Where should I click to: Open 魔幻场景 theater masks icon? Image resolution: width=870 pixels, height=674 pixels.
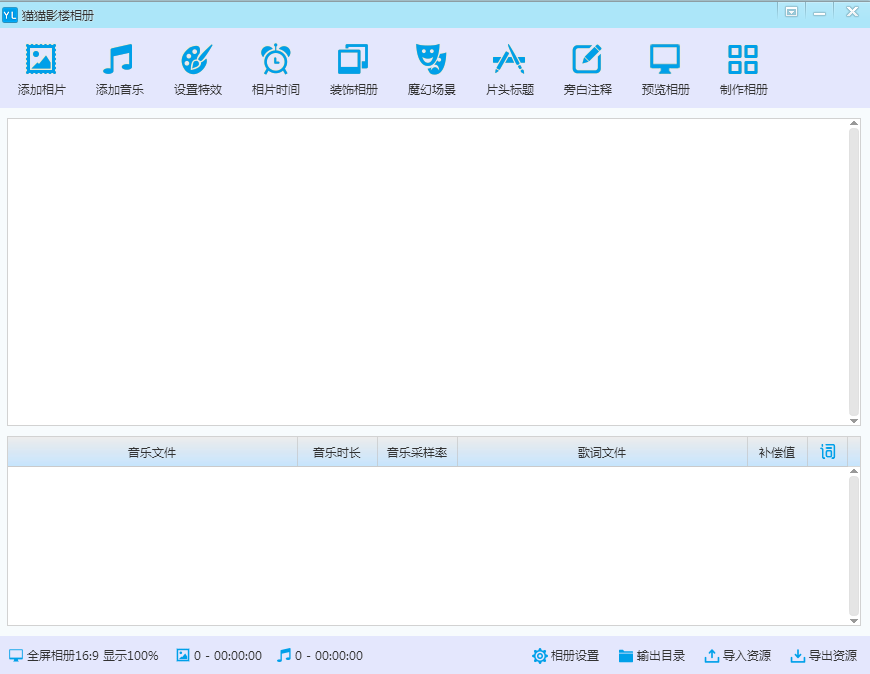(x=431, y=59)
